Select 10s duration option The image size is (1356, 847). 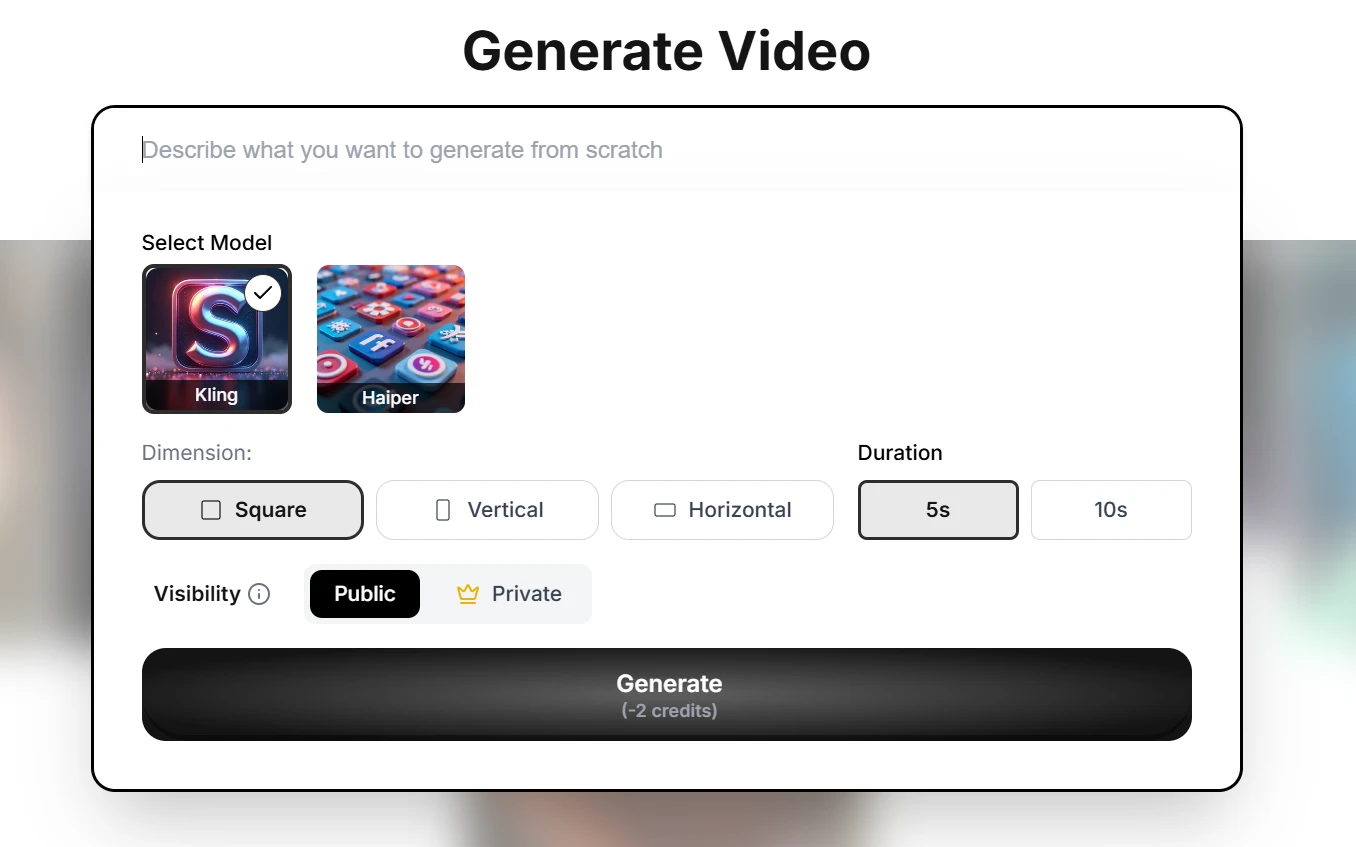(x=1111, y=510)
